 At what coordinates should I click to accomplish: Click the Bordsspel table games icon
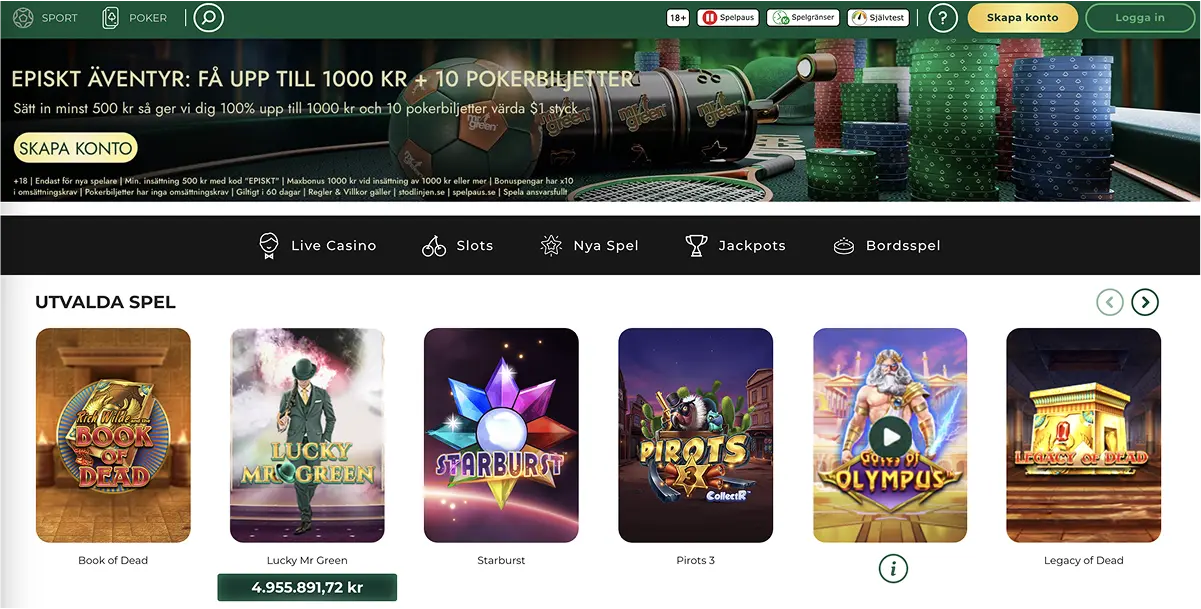(844, 244)
